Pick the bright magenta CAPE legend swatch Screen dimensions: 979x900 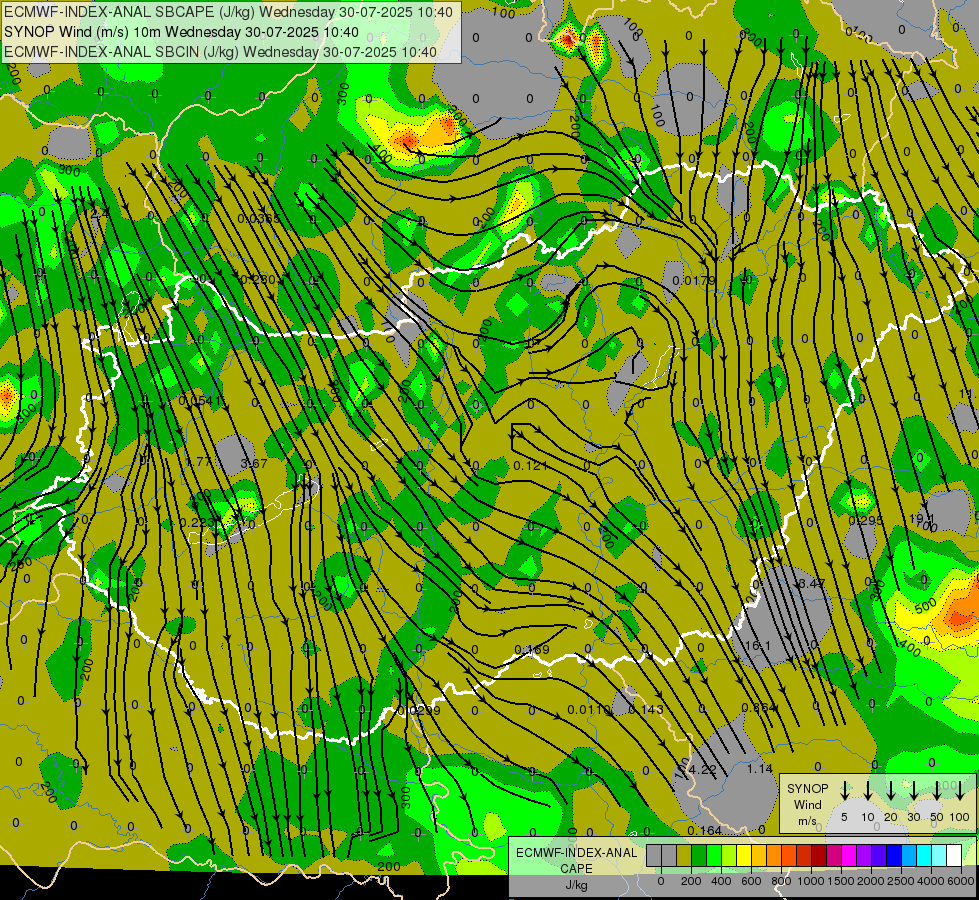click(x=849, y=855)
